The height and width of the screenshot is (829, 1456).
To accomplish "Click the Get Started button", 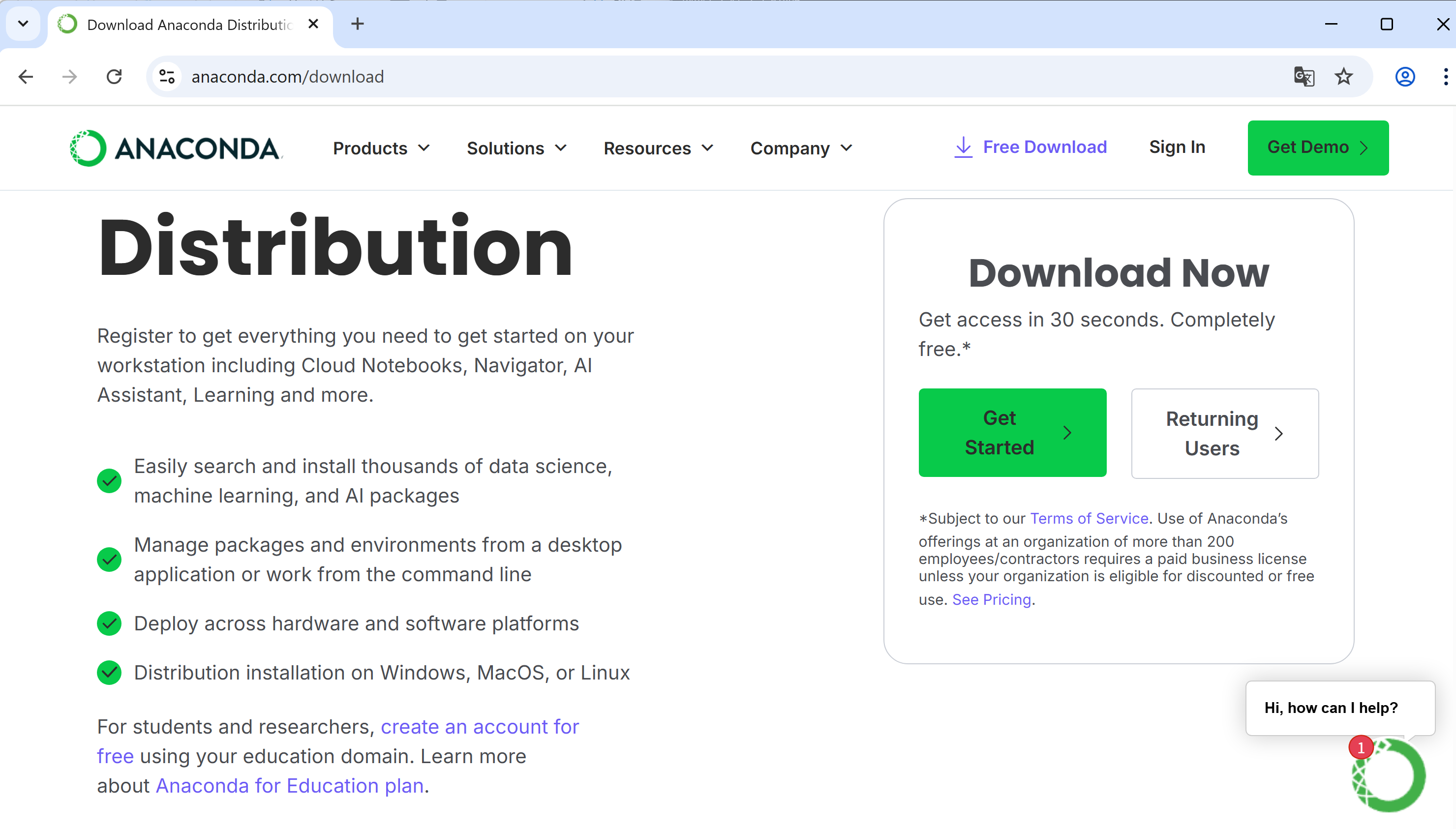I will tap(1012, 433).
